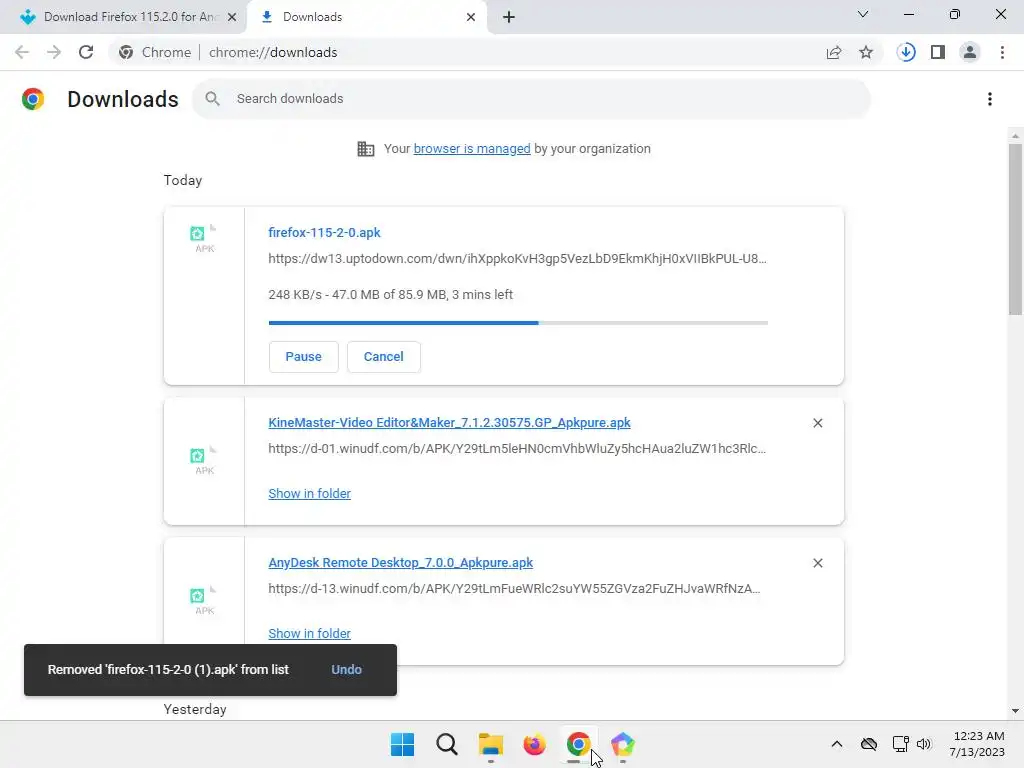The image size is (1024, 768).
Task: Remove KineMaster download from list
Action: [817, 423]
